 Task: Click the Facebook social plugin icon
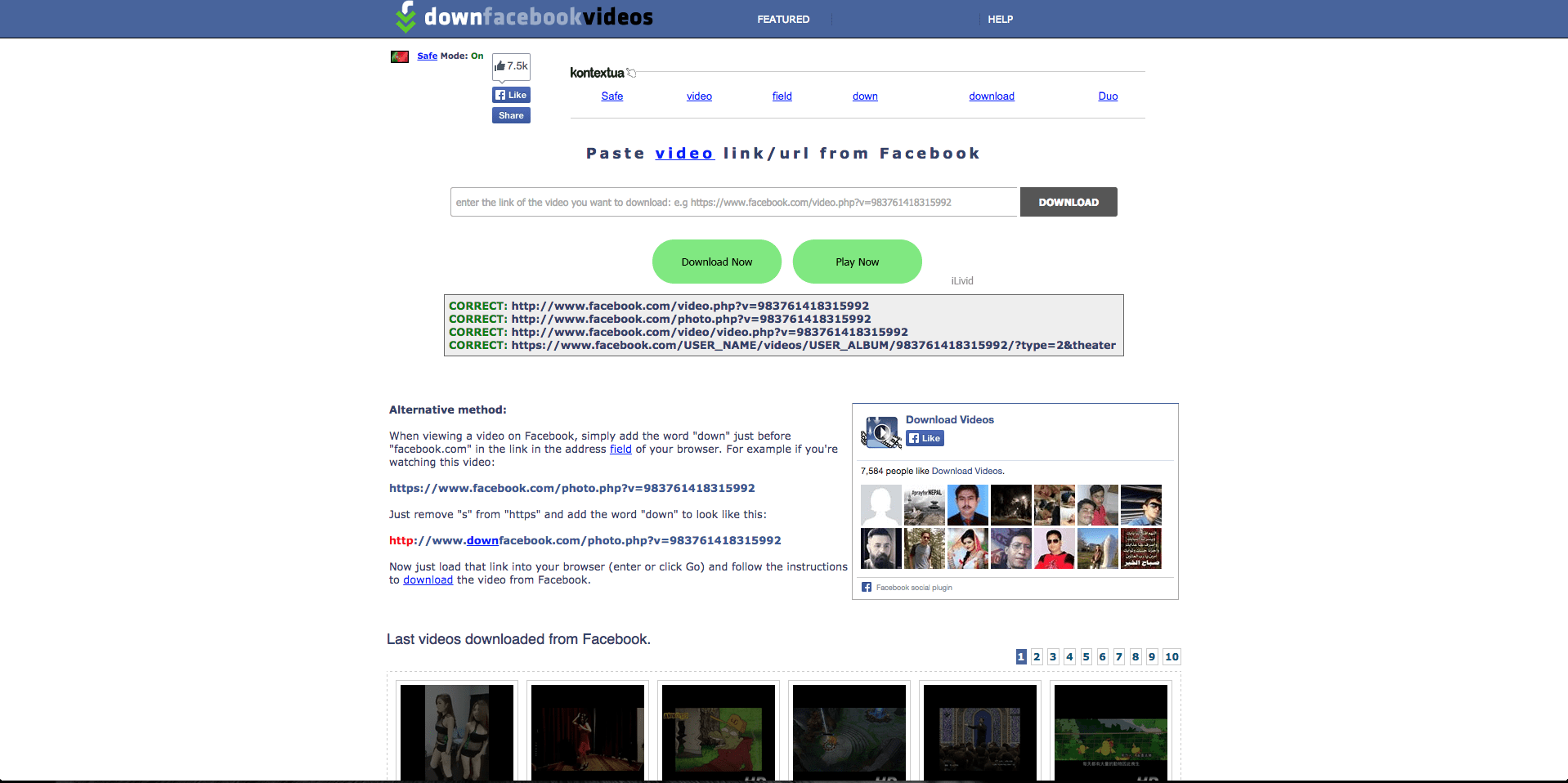[867, 587]
